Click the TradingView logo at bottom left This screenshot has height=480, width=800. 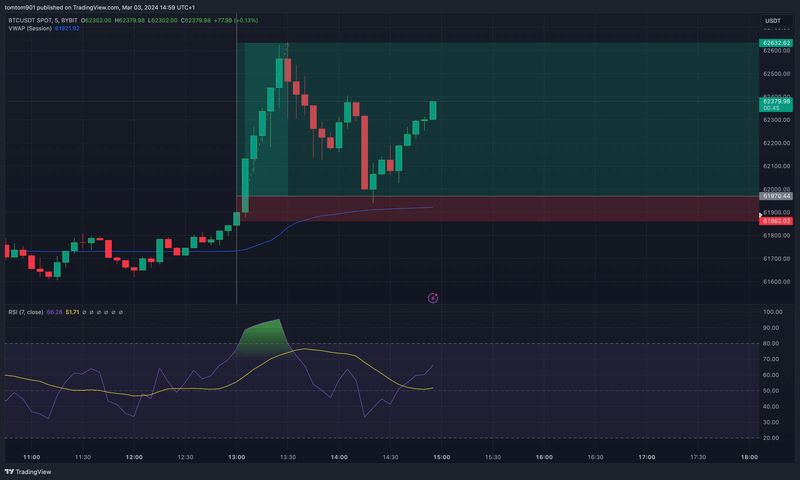point(28,472)
